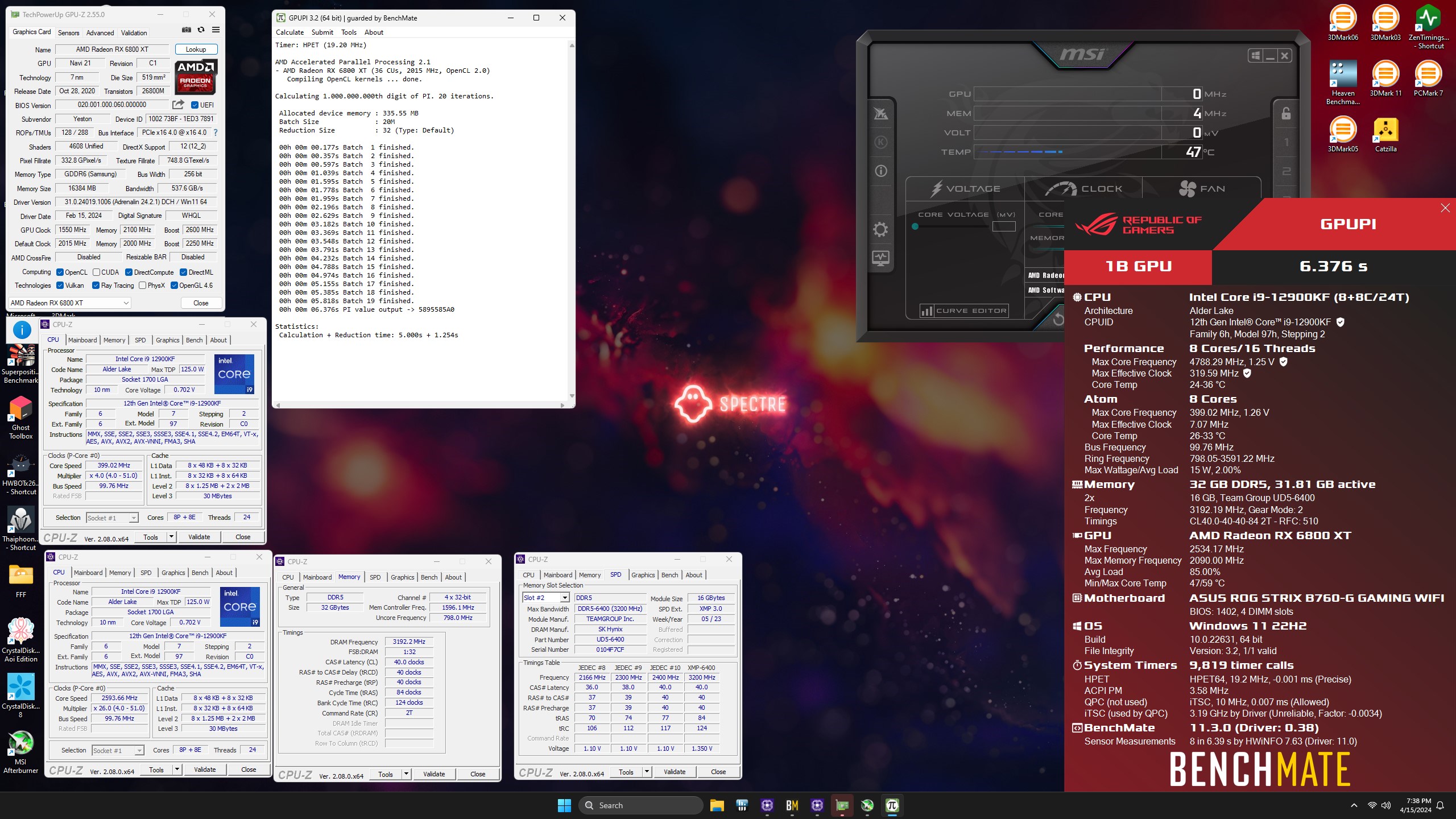Open Submit menu in GPUPI
This screenshot has height=819, width=1456.
pos(322,32)
